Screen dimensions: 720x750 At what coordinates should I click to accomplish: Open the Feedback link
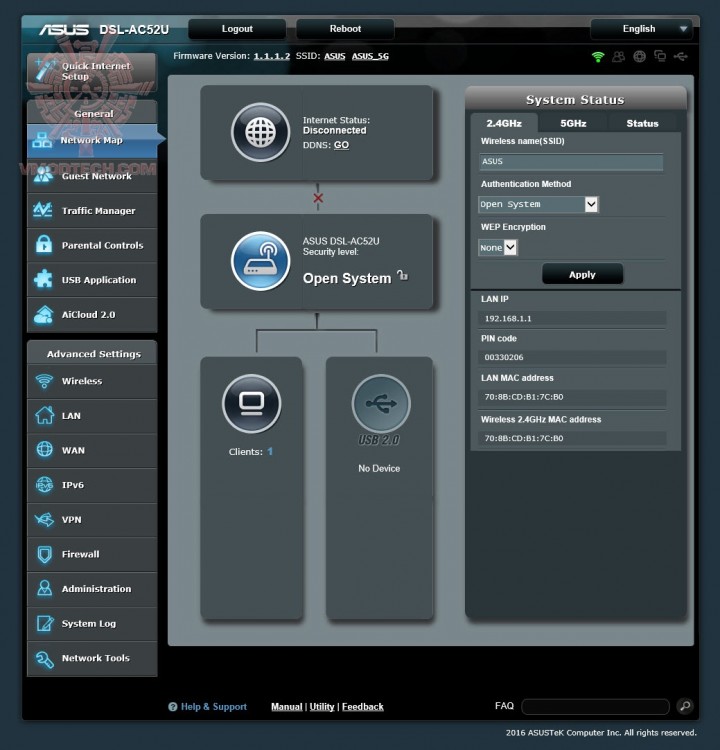pyautogui.click(x=363, y=706)
